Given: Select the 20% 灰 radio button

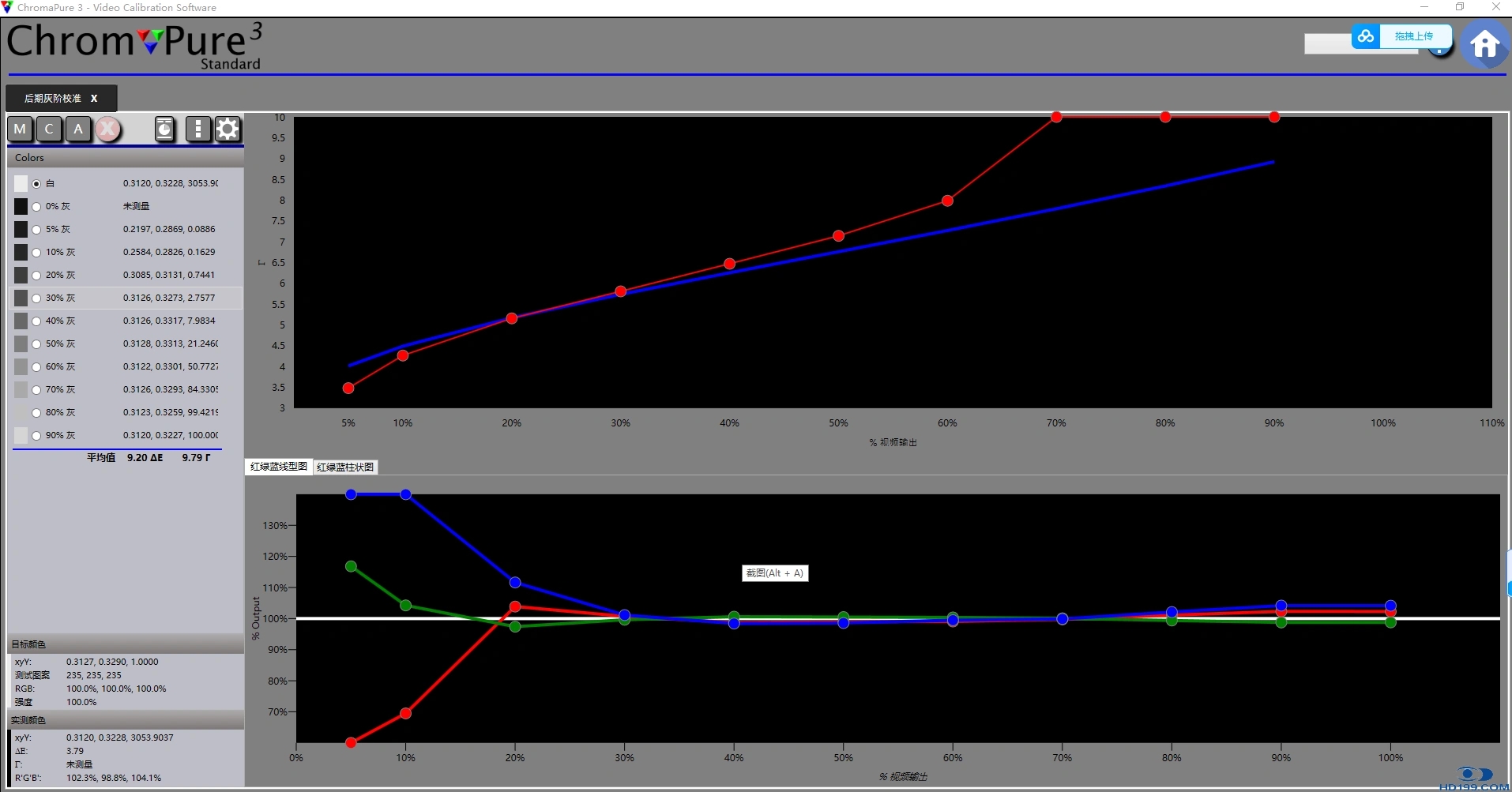Looking at the screenshot, I should (x=36, y=276).
